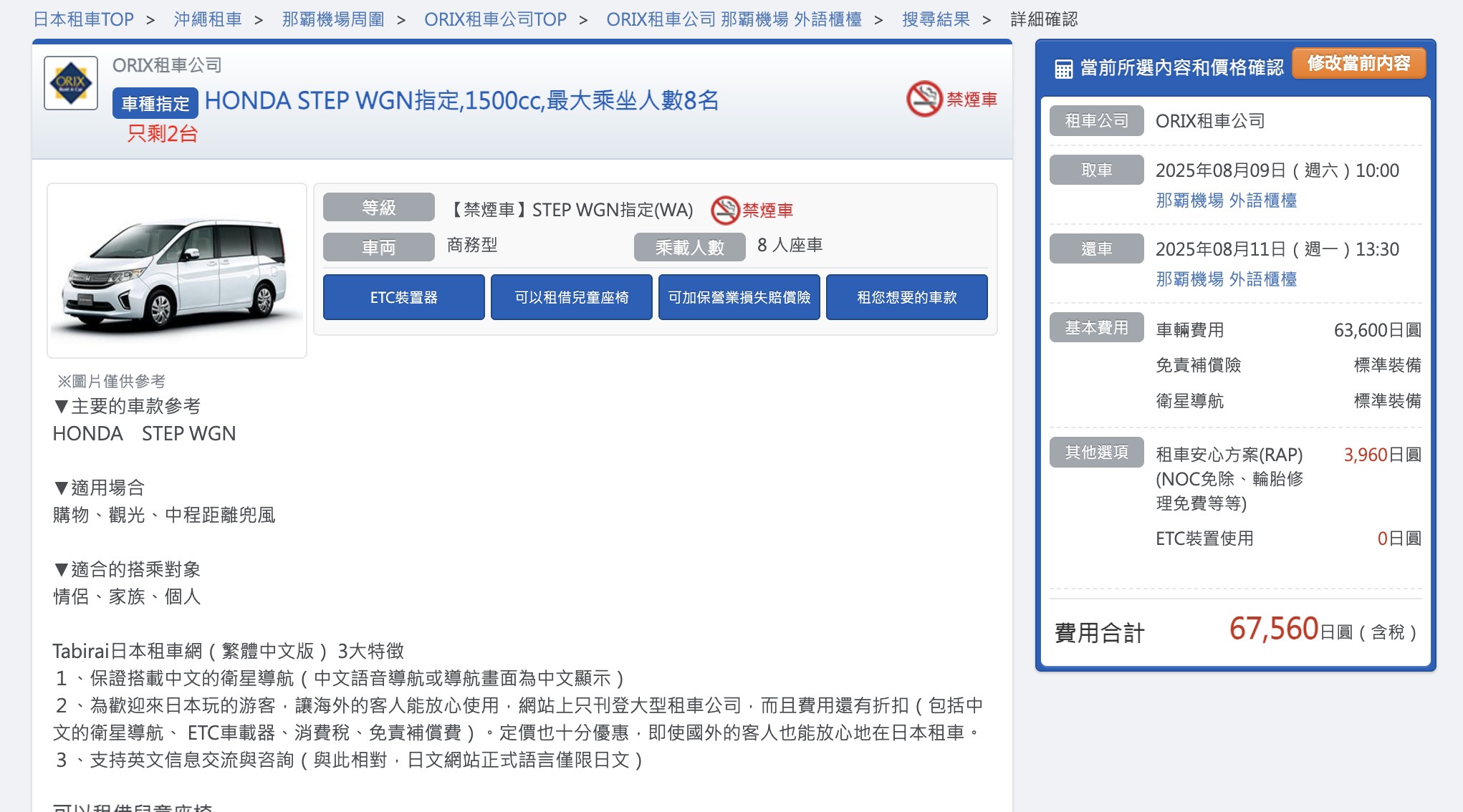Click the 等級 label tag

(x=379, y=208)
